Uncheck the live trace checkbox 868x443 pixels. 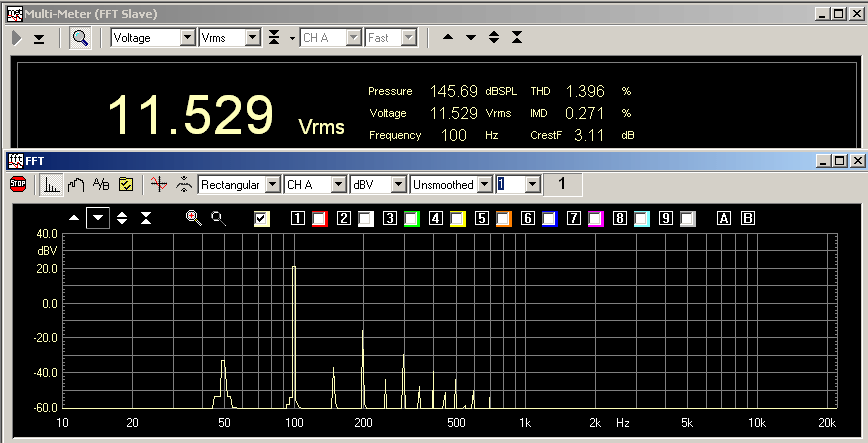coord(262,219)
